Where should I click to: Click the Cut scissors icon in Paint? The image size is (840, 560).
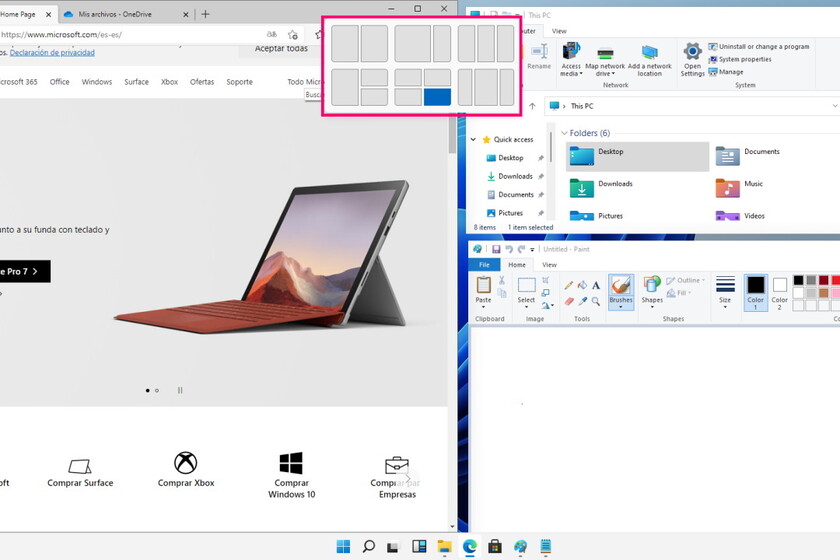coord(501,280)
